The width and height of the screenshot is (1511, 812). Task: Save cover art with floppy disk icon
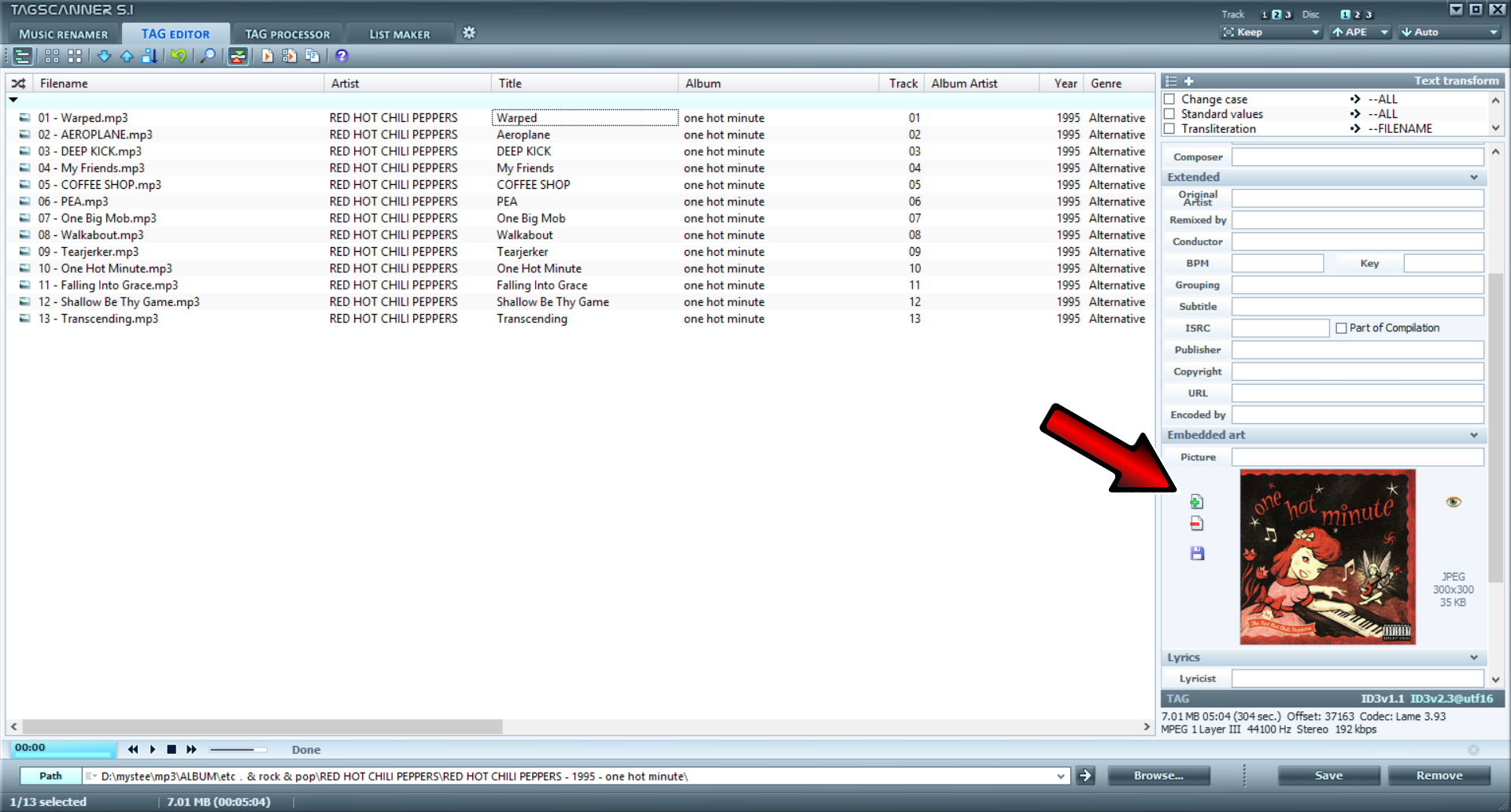[x=1197, y=553]
